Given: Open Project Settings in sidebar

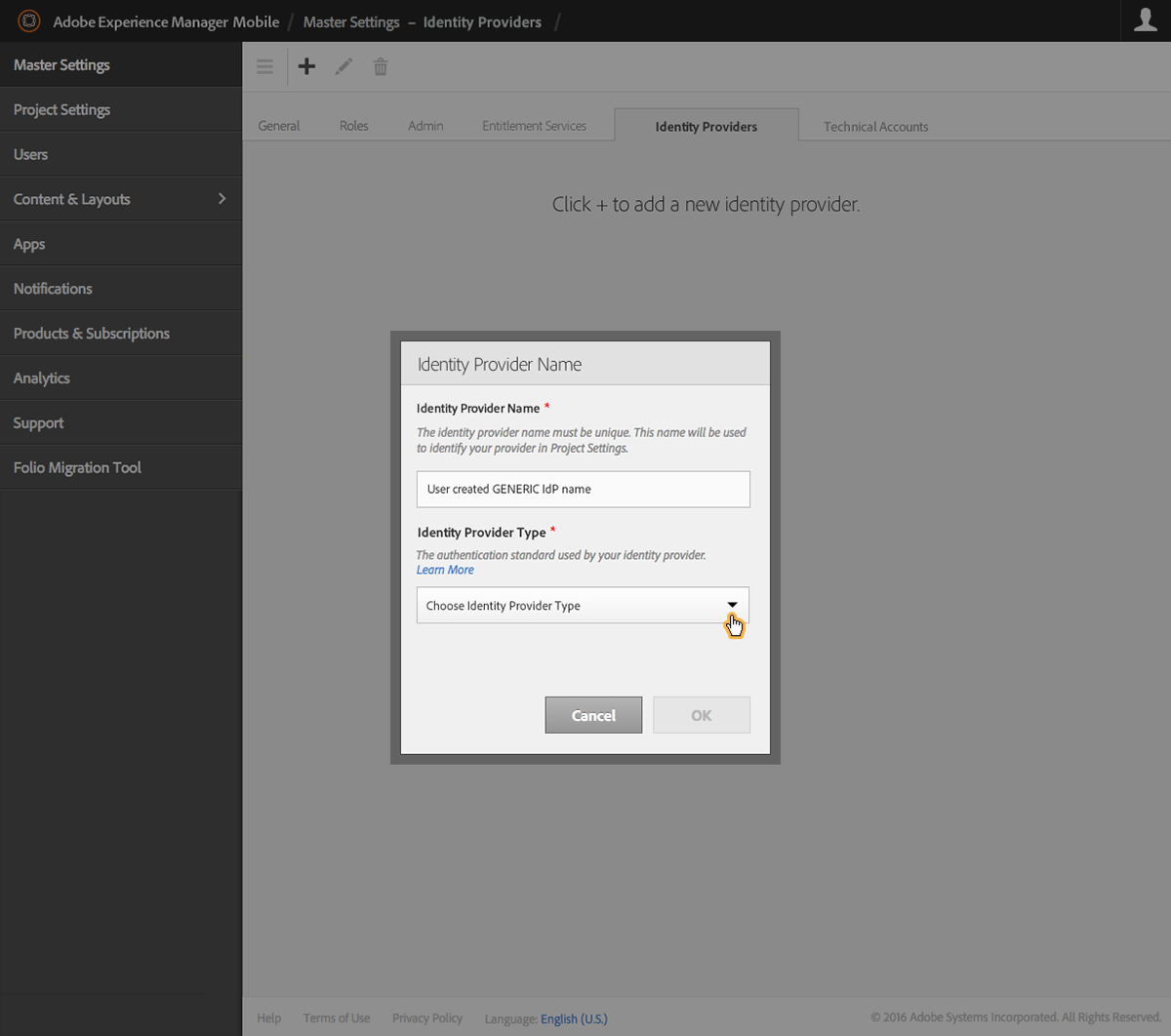Looking at the screenshot, I should [x=121, y=109].
